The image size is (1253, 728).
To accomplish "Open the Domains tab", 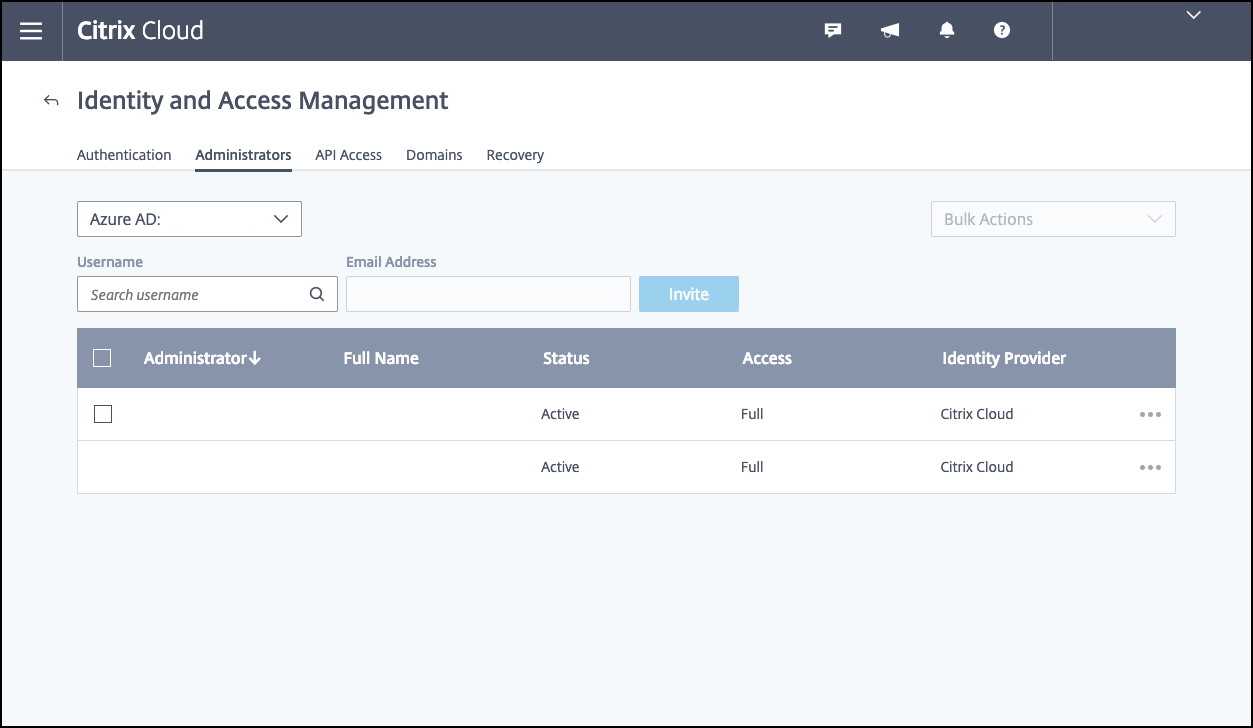I will tap(434, 155).
